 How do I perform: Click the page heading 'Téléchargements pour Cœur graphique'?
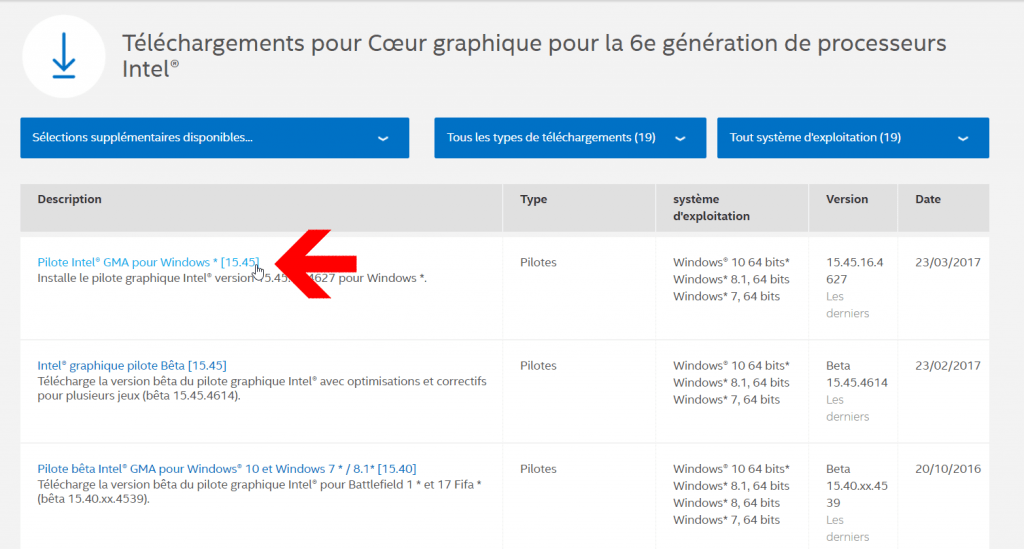click(x=534, y=55)
